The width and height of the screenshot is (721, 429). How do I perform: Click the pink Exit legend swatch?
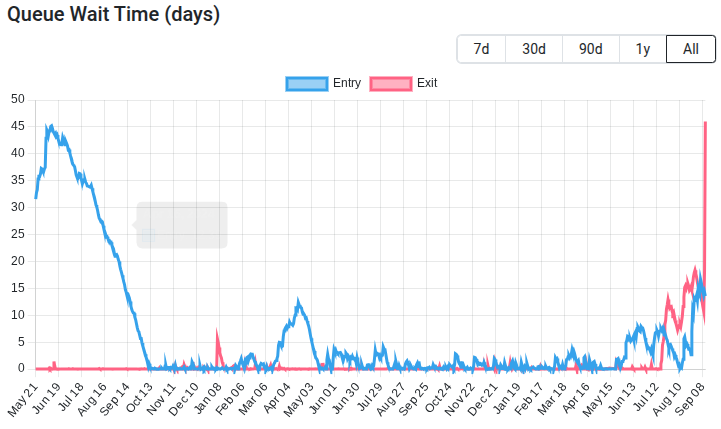pyautogui.click(x=391, y=83)
